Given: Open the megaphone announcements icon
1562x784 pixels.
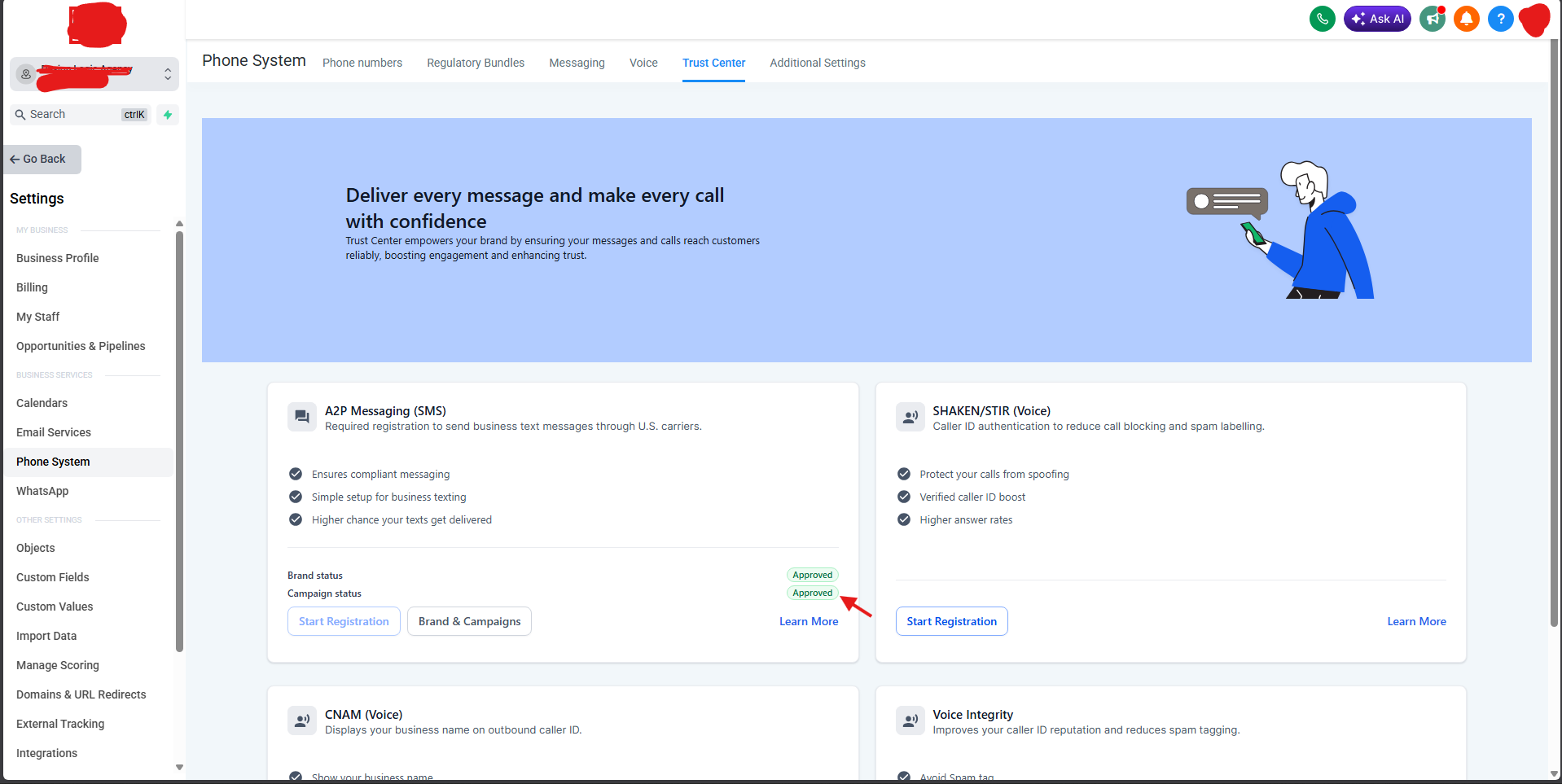Looking at the screenshot, I should coord(1433,19).
